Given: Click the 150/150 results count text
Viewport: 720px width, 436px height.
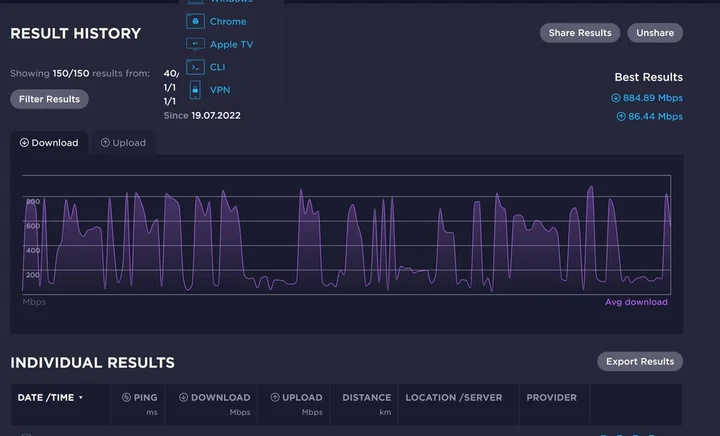Looking at the screenshot, I should 71,73.
